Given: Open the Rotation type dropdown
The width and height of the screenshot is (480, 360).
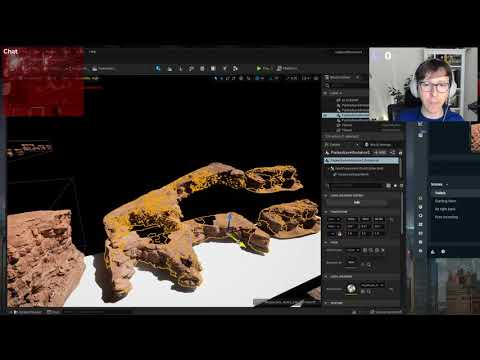Looking at the screenshot, I should (x=334, y=226).
